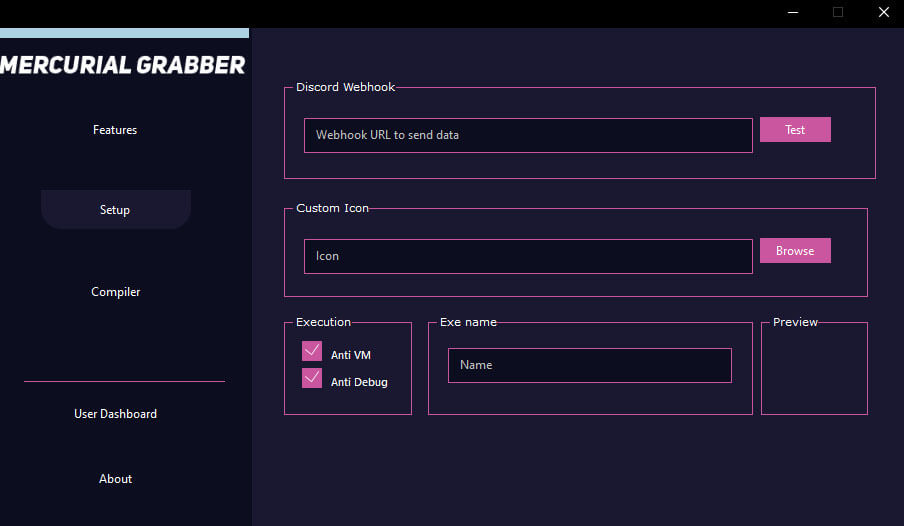Click the Exe Name input field

click(x=590, y=365)
